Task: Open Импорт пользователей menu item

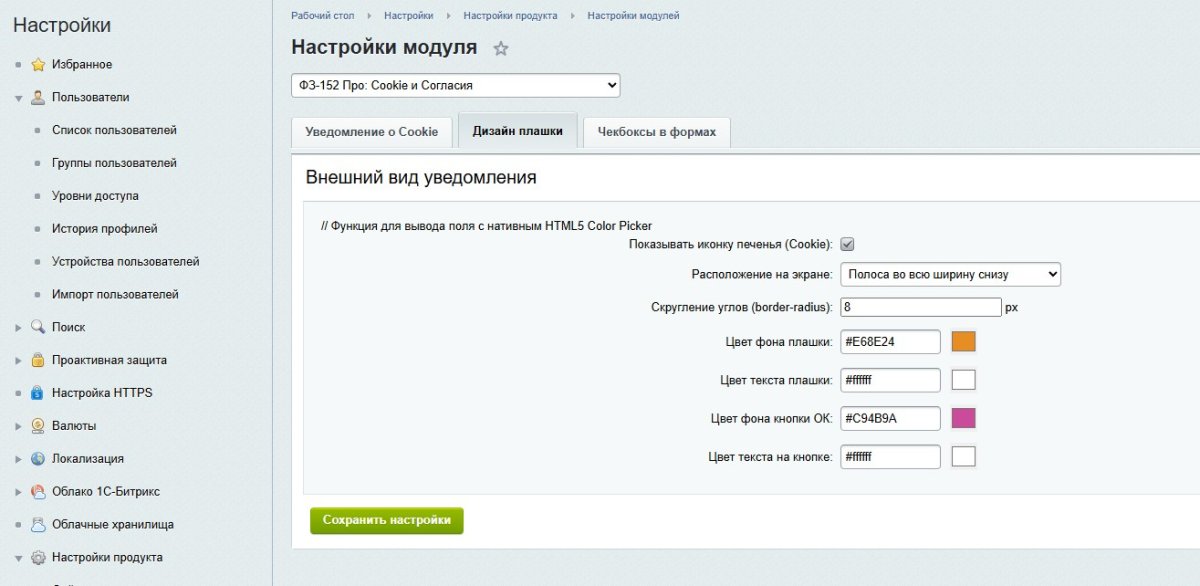Action: (x=115, y=295)
